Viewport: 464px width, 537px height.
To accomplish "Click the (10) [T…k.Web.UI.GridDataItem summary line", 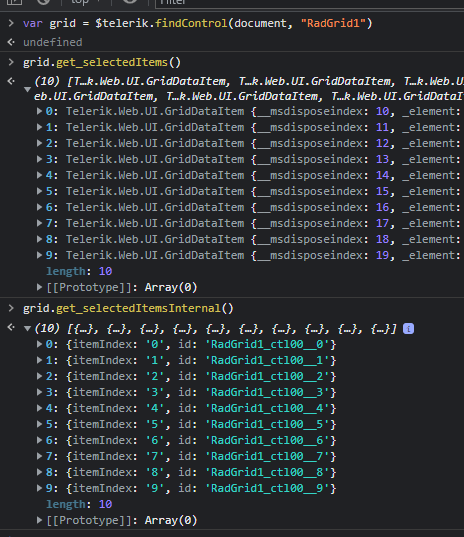I will coord(249,88).
